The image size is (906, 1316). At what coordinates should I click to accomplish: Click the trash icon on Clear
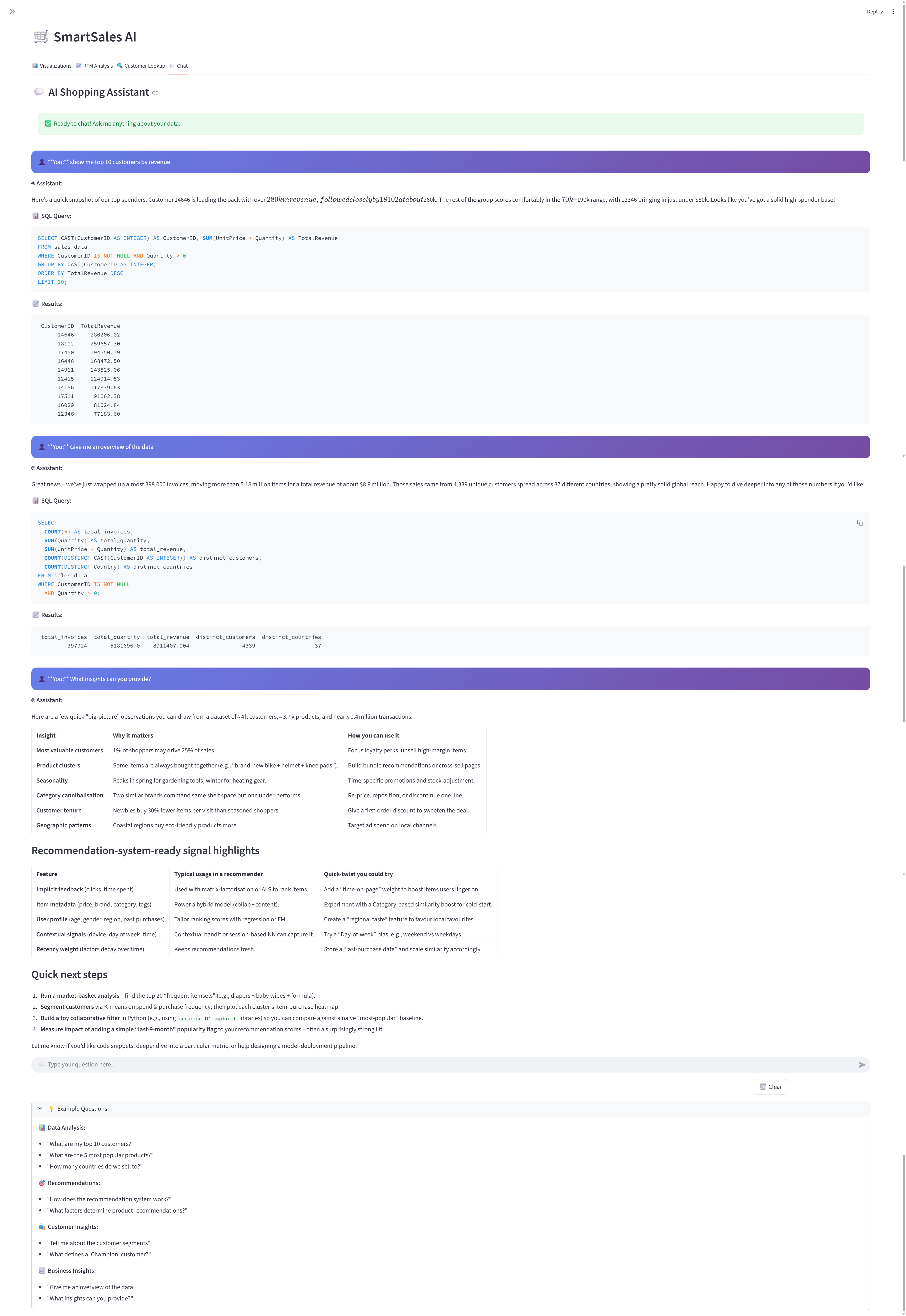762,1087
